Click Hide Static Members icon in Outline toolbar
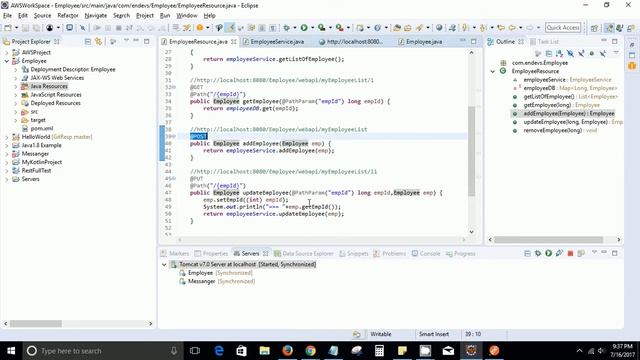This screenshot has height=360, width=640. pos(581,53)
